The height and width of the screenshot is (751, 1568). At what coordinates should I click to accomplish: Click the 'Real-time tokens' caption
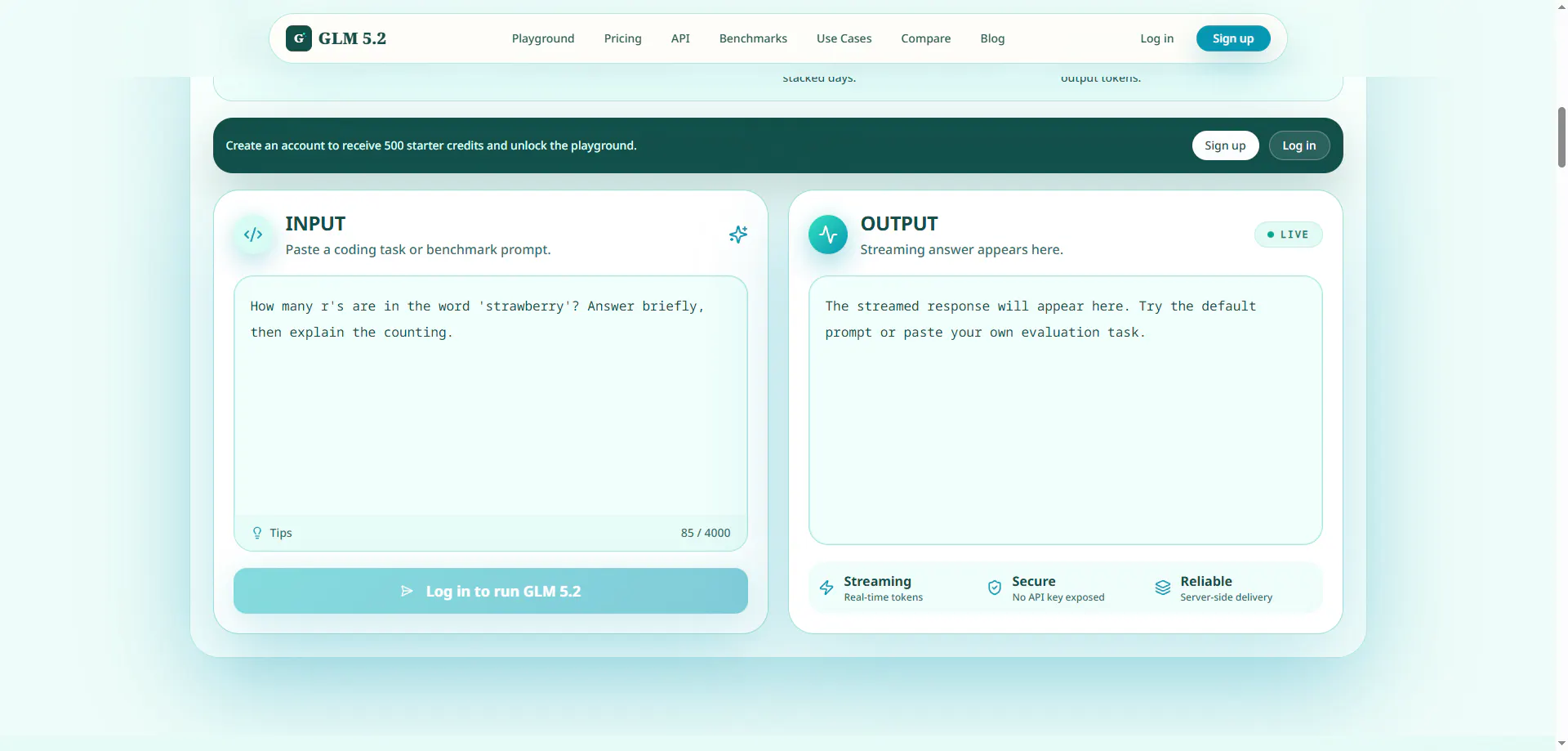(884, 597)
